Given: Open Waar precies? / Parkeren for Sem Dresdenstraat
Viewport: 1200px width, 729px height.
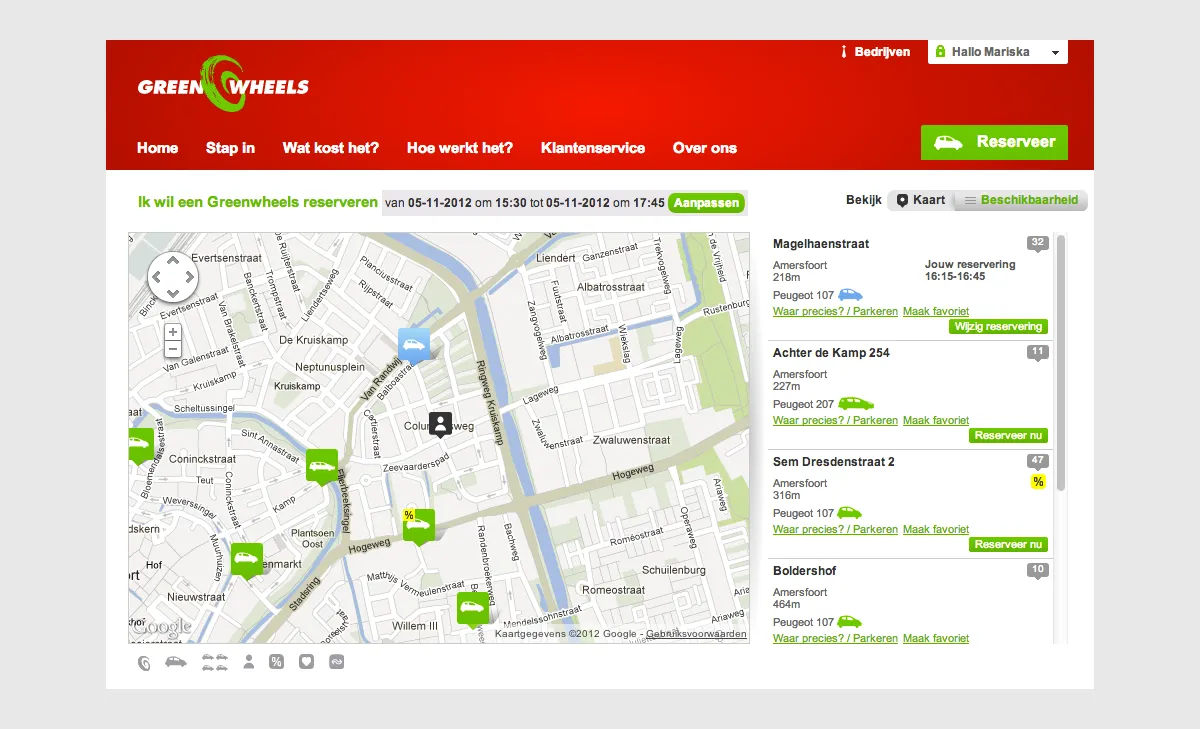Looking at the screenshot, I should point(835,530).
